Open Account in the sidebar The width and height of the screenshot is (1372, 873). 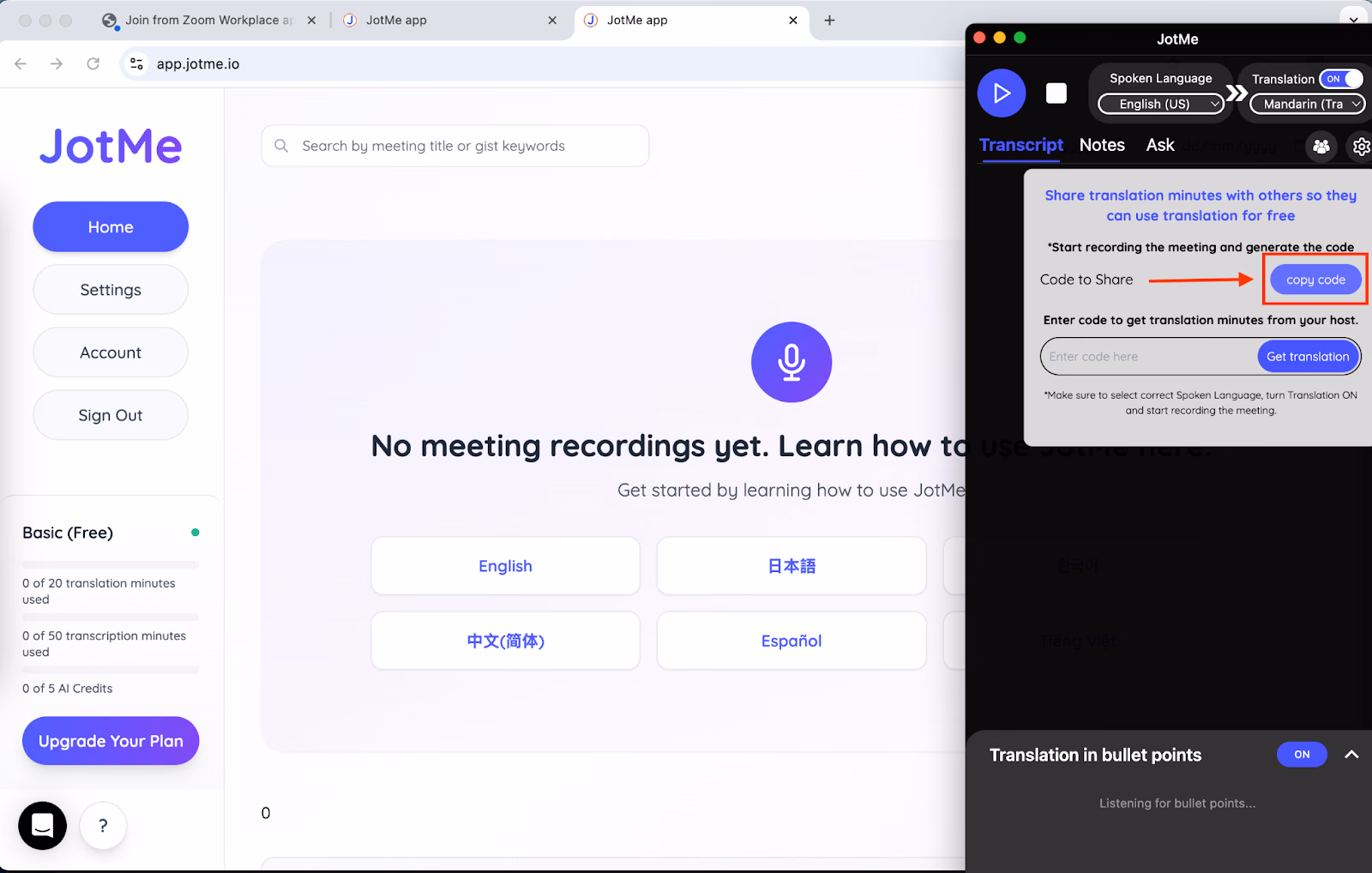pos(111,352)
